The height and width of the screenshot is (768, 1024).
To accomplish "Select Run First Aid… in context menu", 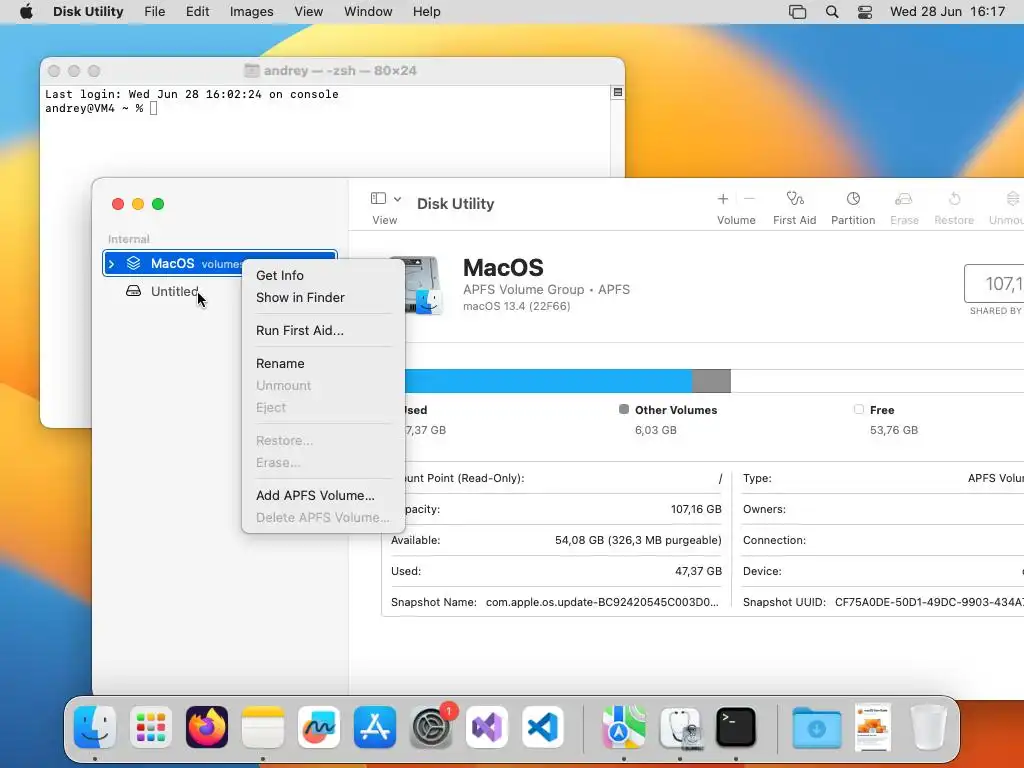I will tap(299, 330).
